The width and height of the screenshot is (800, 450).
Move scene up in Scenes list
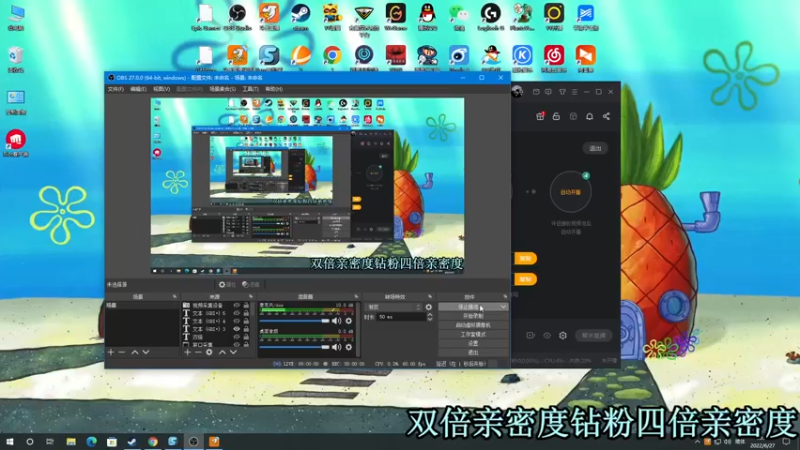coord(135,352)
